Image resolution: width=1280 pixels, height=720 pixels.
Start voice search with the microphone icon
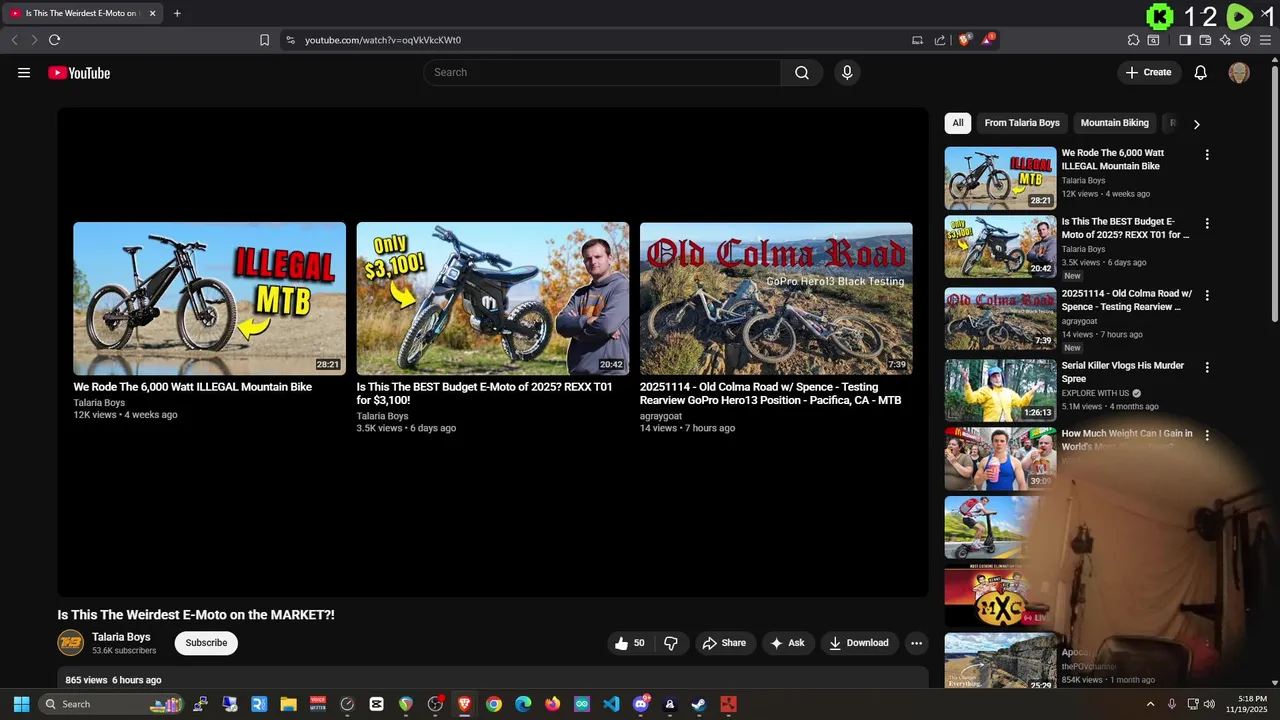tap(847, 72)
